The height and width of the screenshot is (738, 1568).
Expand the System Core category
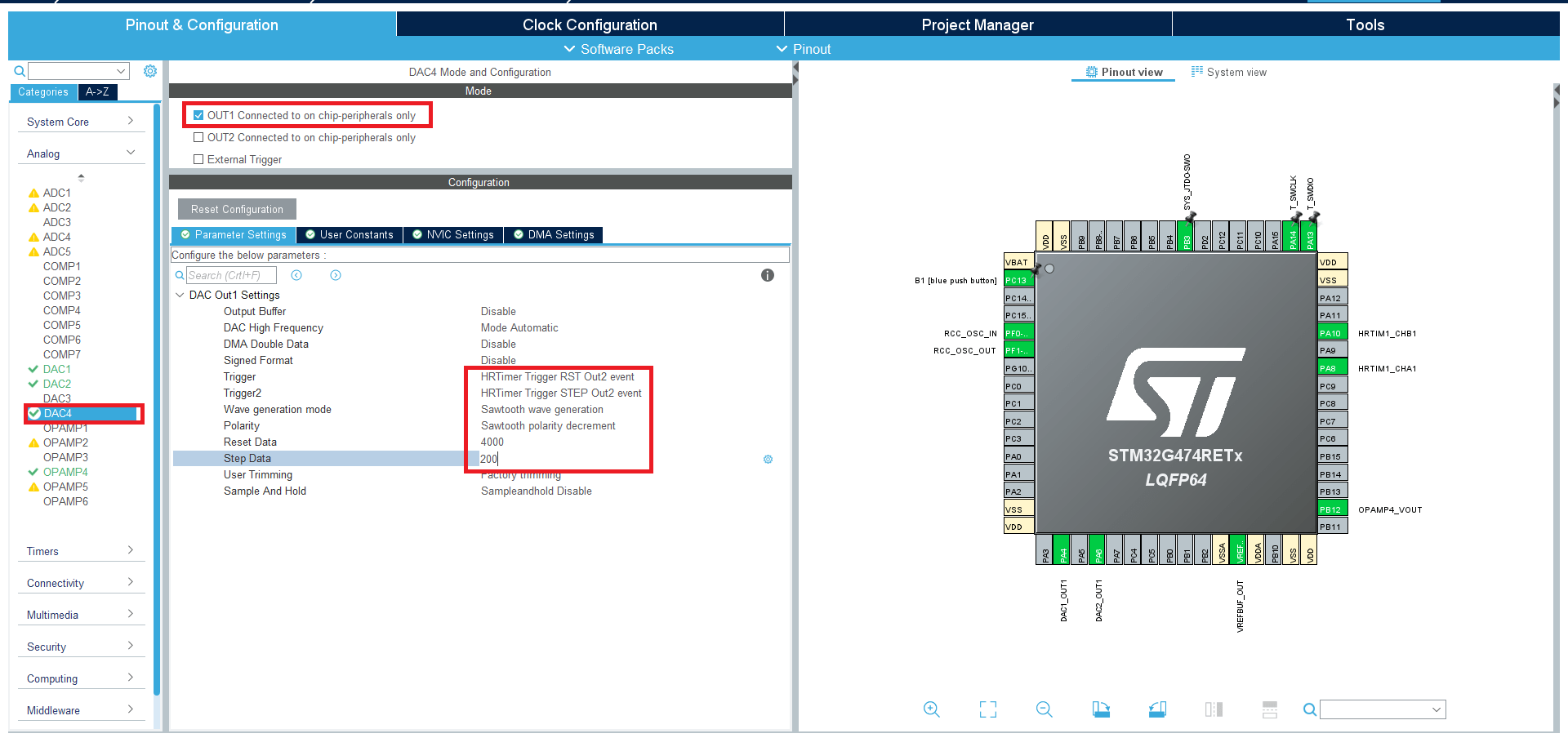(x=80, y=122)
